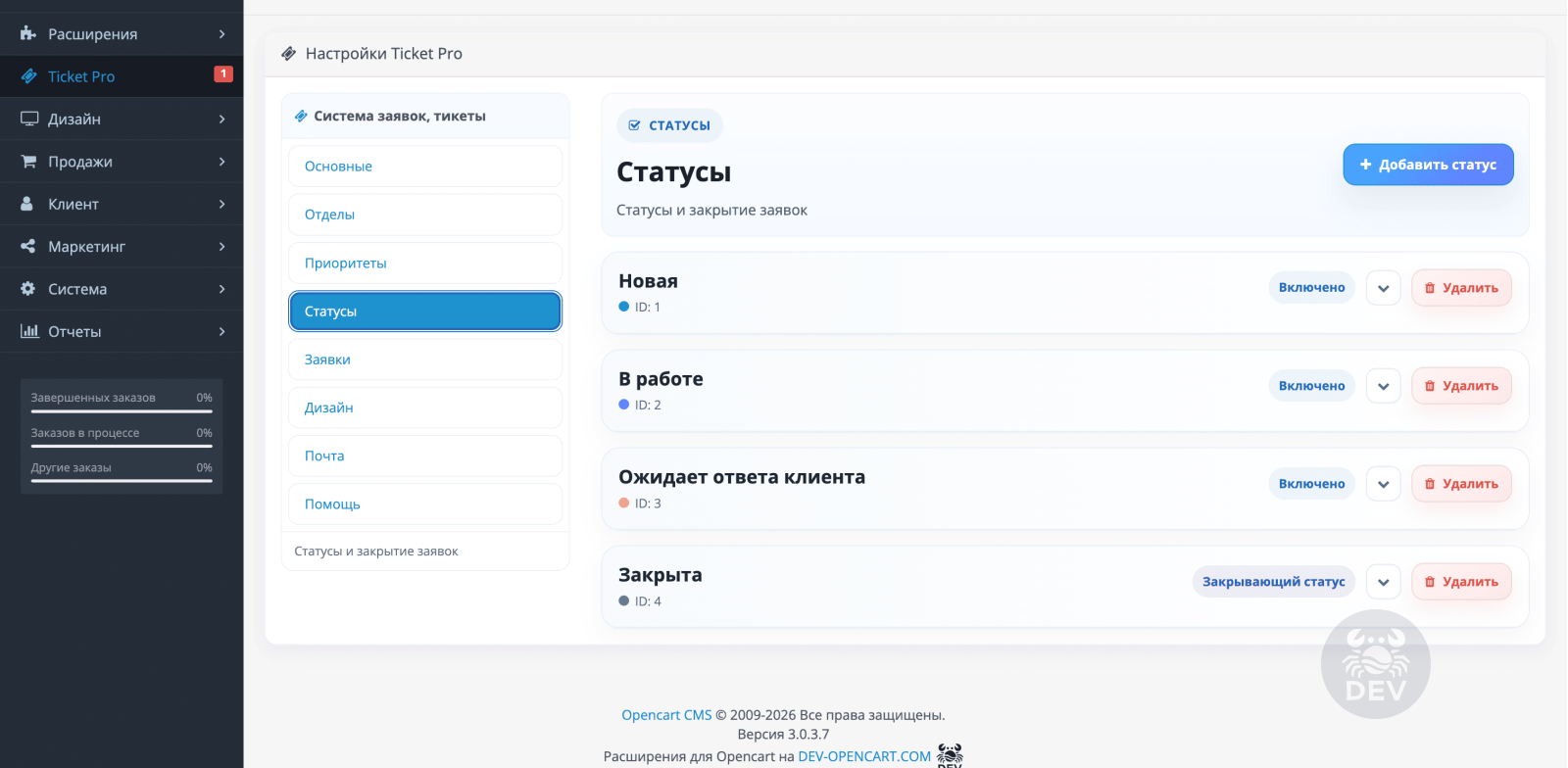Open the DEV-OPENCART.COM footer link
Screen dimensions: 1568x768
click(x=864, y=756)
